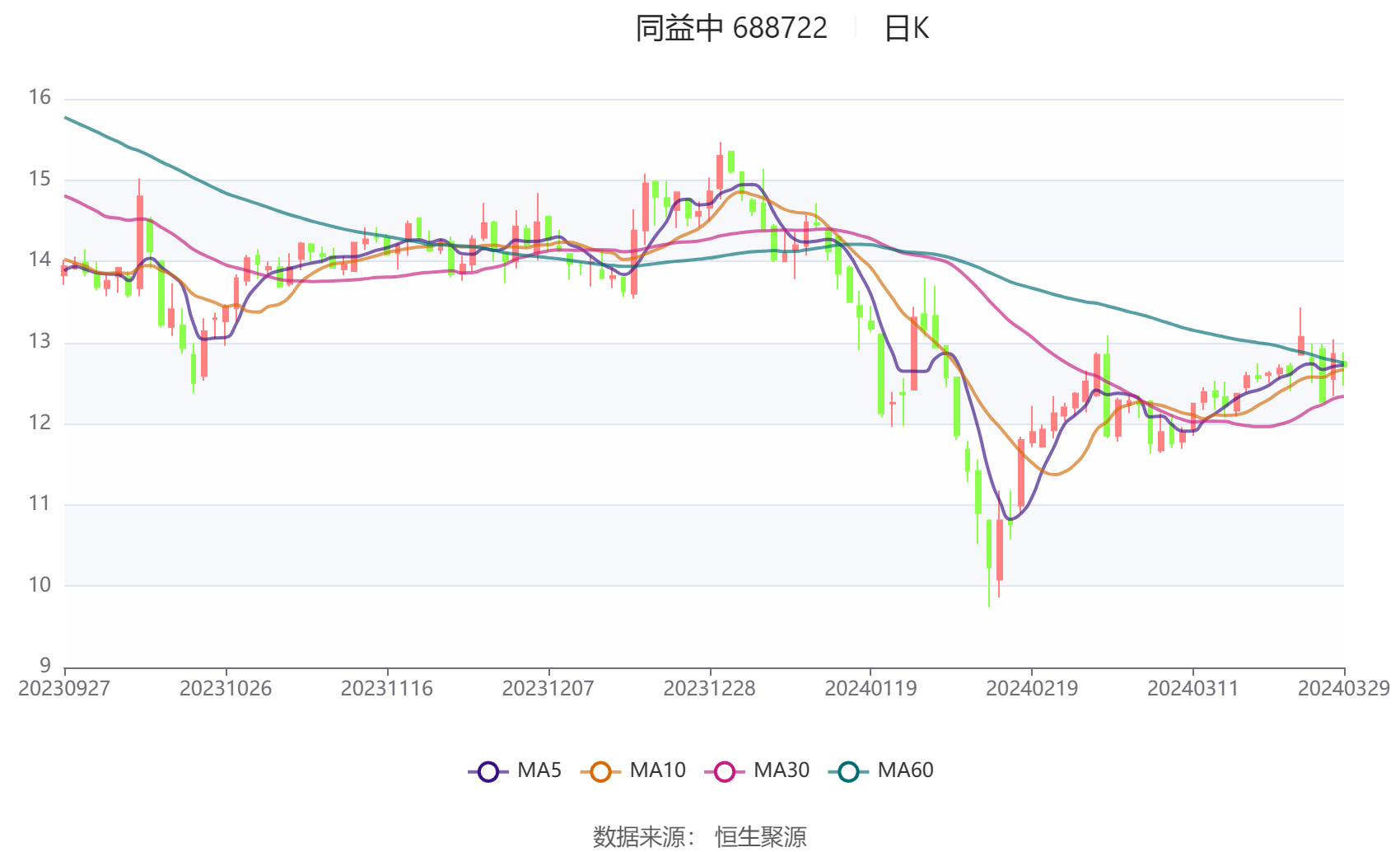
Task: Toggle the MA10 legend marker
Action: pyautogui.click(x=600, y=772)
